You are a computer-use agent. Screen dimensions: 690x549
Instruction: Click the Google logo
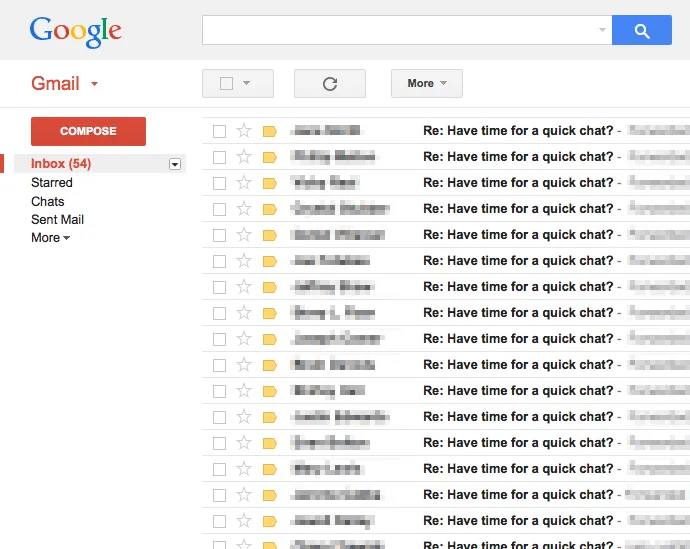point(76,32)
